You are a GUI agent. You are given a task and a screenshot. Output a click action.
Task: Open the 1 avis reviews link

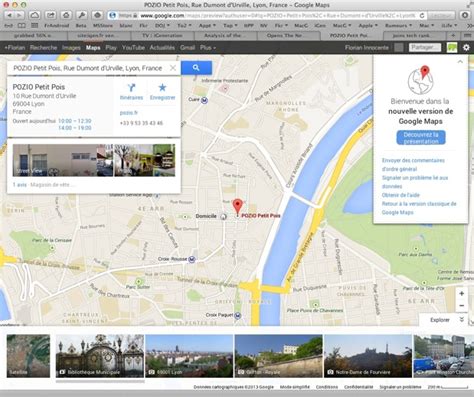20,185
